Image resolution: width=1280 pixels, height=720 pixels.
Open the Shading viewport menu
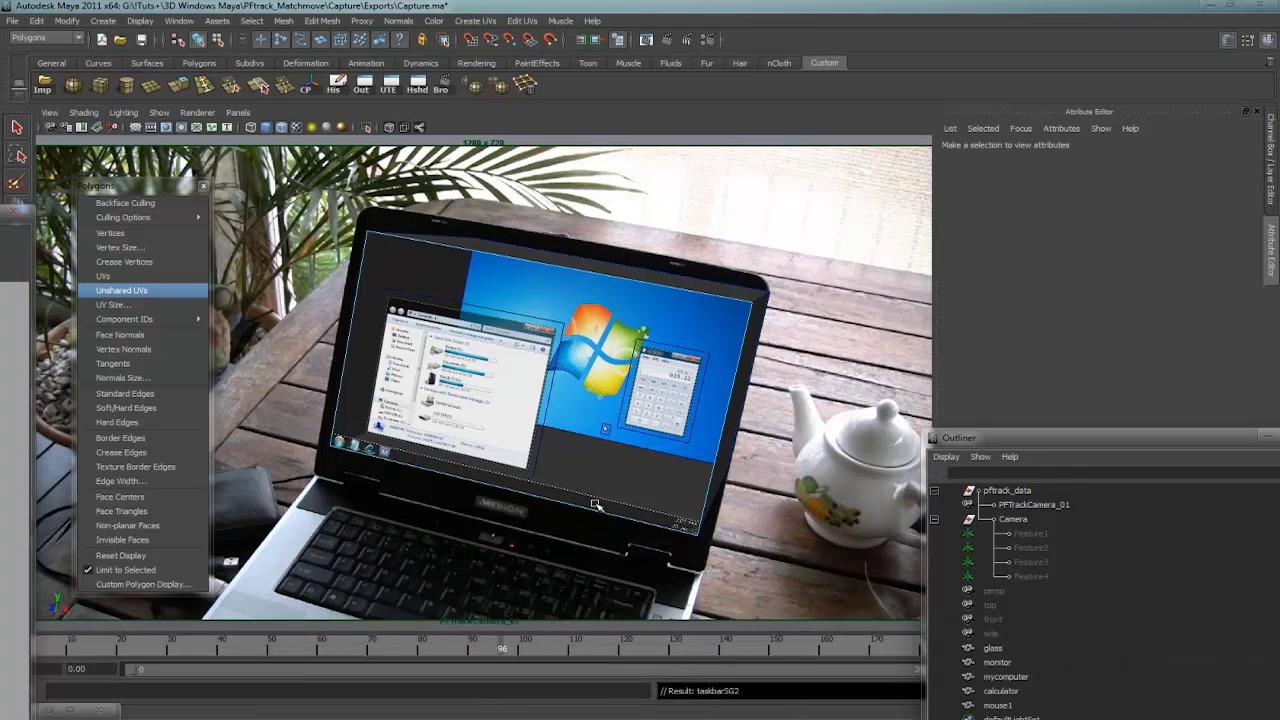click(84, 113)
